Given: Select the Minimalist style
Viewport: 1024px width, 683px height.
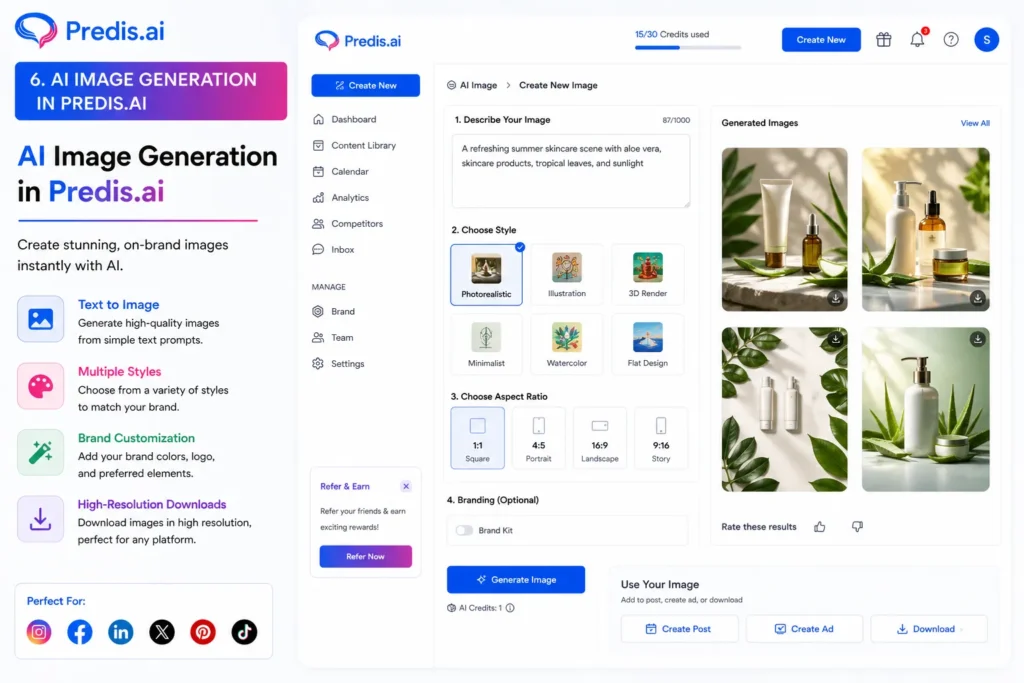Looking at the screenshot, I should [x=486, y=344].
